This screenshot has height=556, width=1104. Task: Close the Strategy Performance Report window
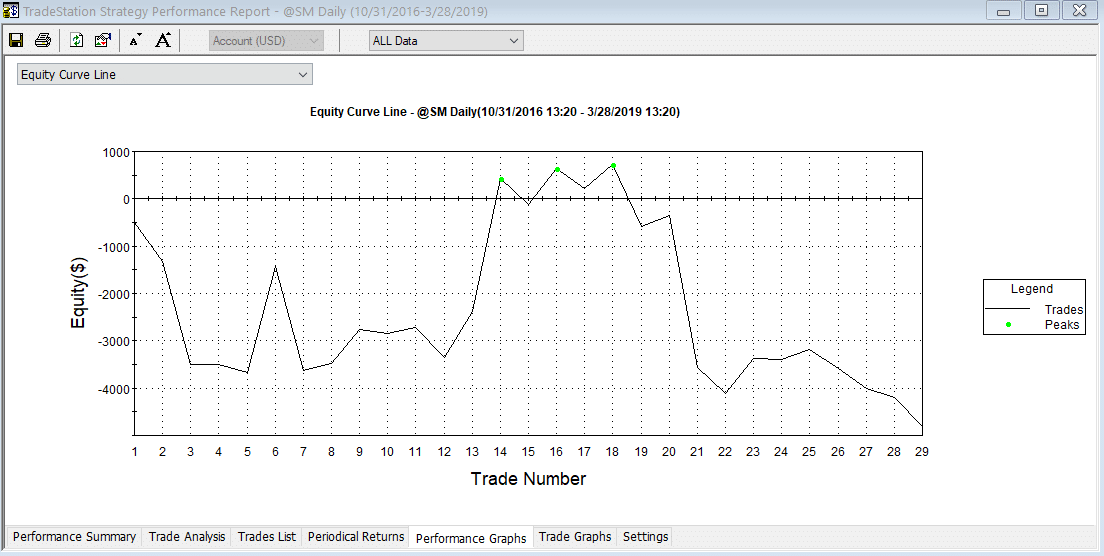[x=1079, y=11]
